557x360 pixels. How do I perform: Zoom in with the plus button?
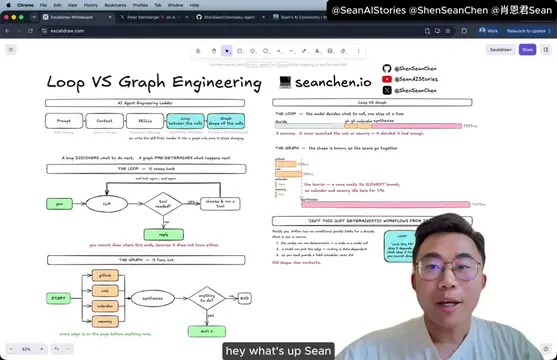click(x=42, y=349)
